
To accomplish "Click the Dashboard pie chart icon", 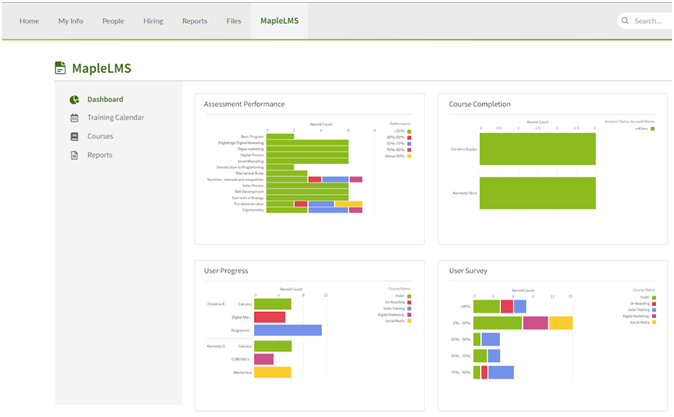I will (x=74, y=100).
